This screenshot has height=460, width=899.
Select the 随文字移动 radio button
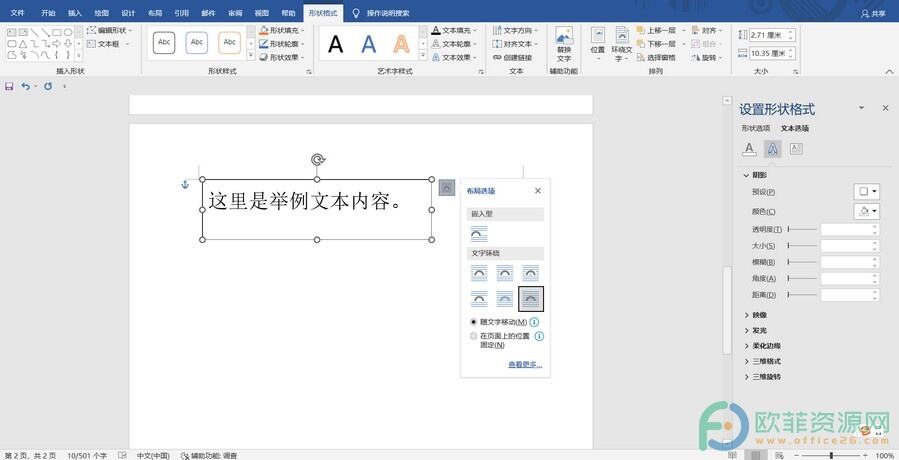tap(474, 322)
